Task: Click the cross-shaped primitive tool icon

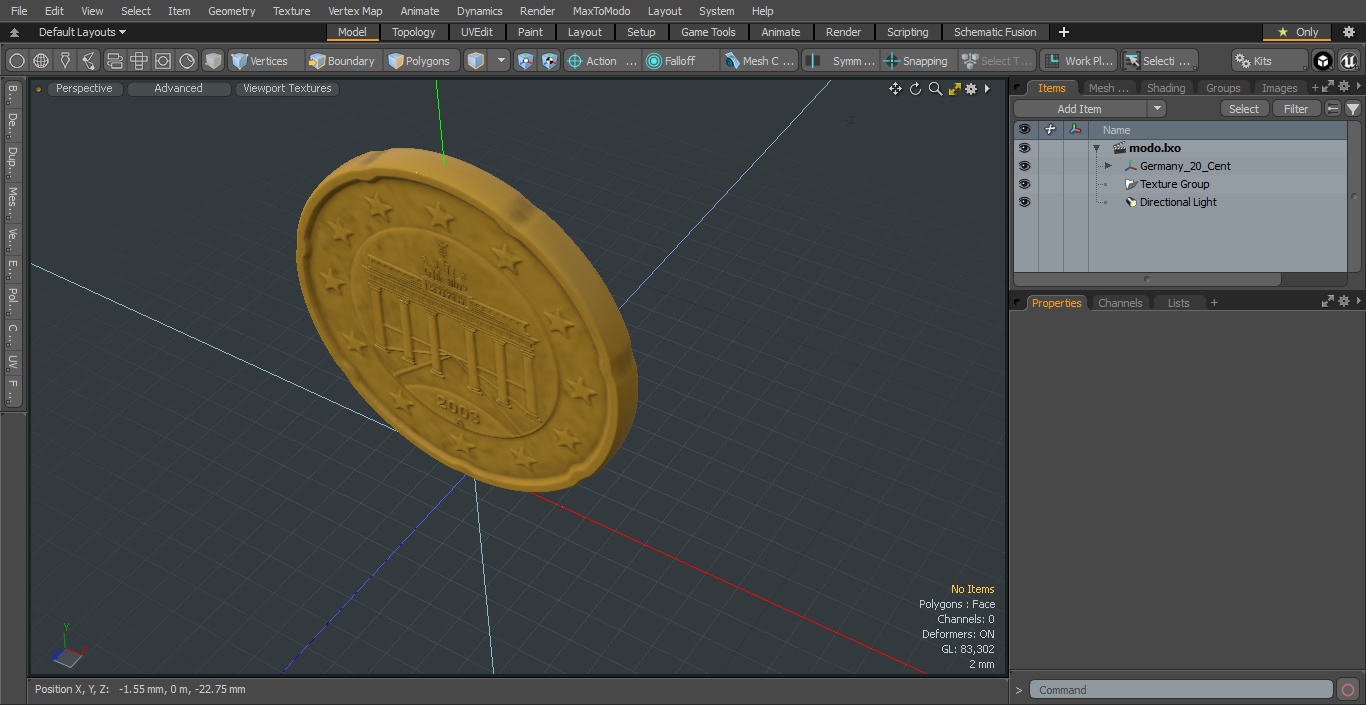Action: pyautogui.click(x=139, y=61)
